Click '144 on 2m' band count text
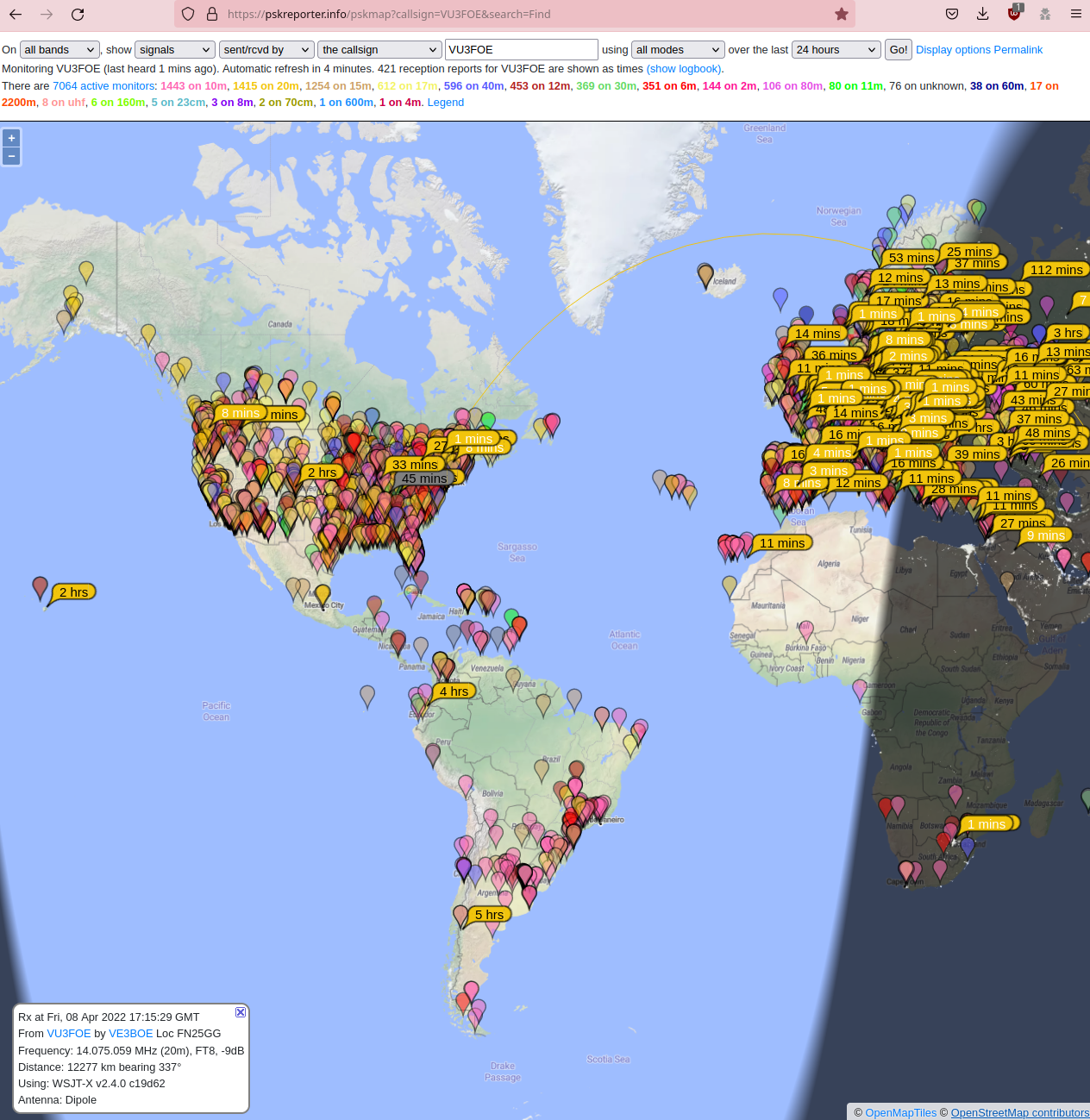Screen dimensions: 1090x1120 [x=730, y=86]
